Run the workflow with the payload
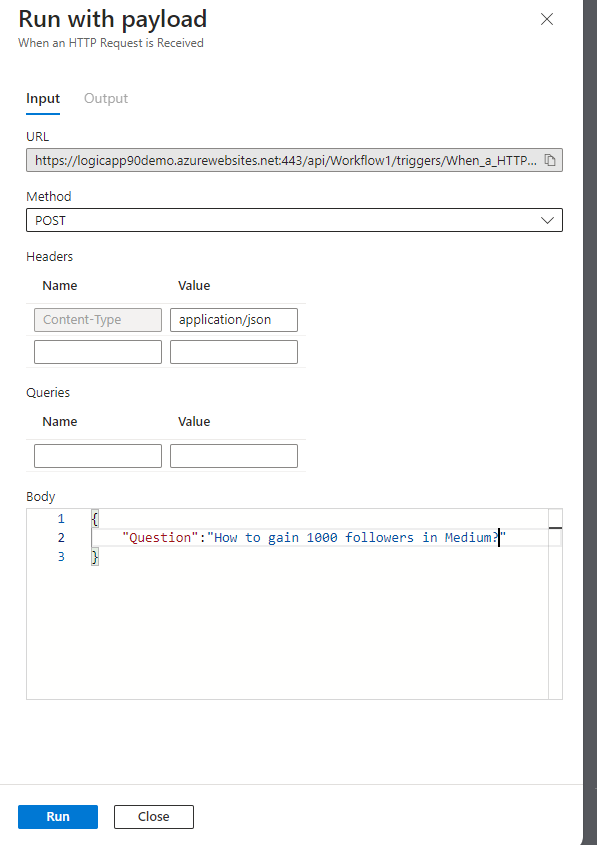The image size is (597, 845). point(58,816)
